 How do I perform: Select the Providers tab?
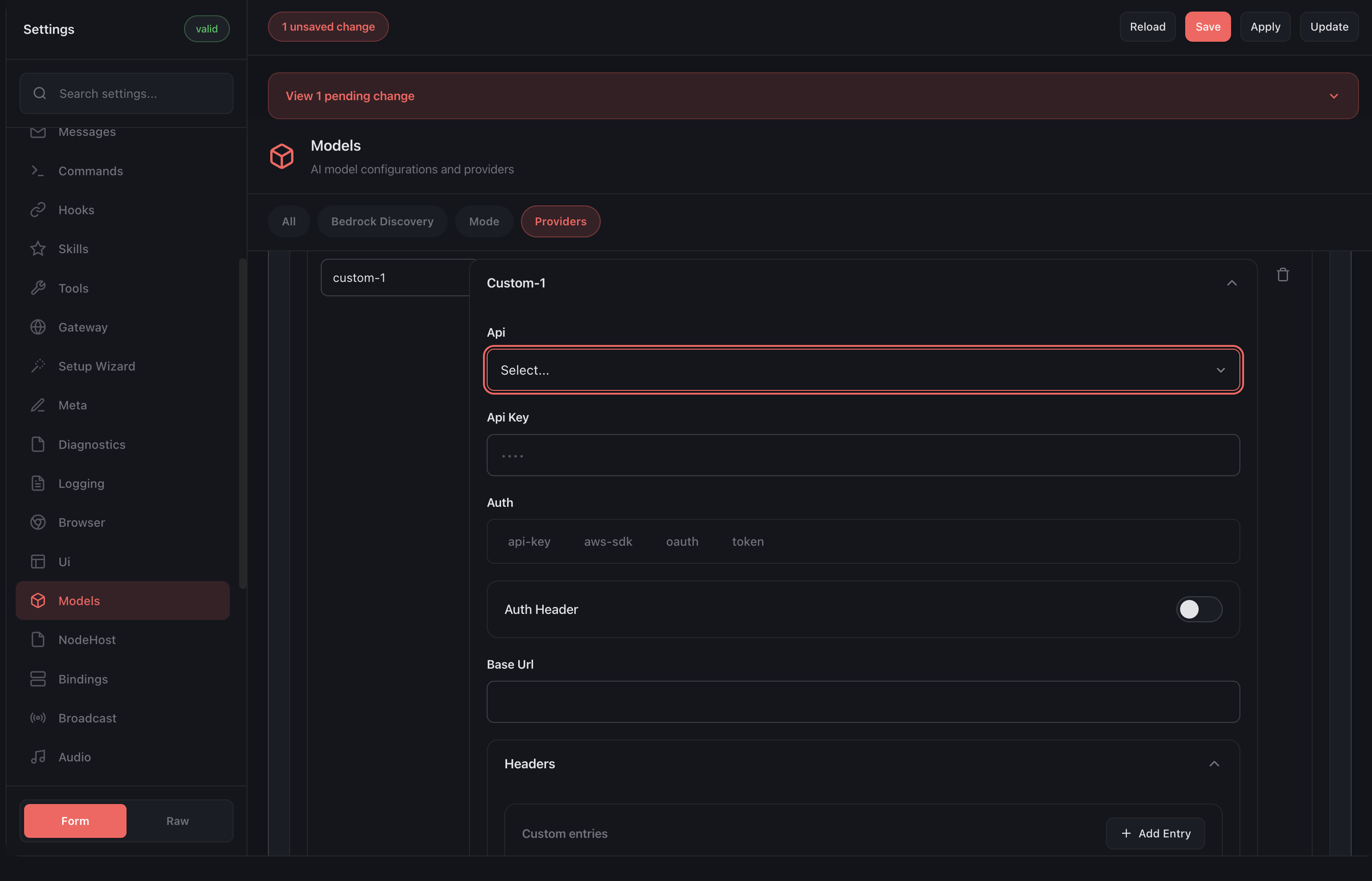[x=560, y=221]
